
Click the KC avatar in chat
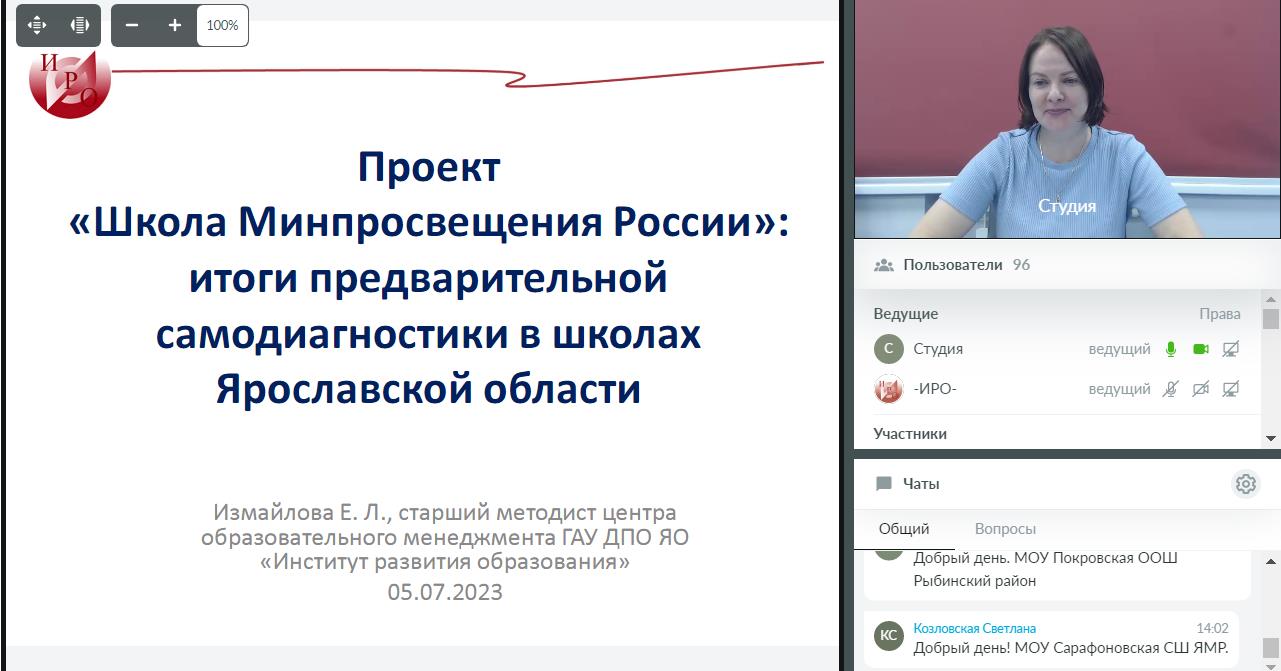888,635
